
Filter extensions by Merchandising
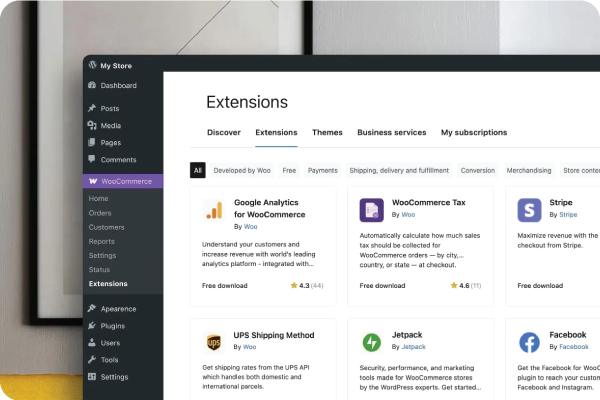click(x=529, y=170)
